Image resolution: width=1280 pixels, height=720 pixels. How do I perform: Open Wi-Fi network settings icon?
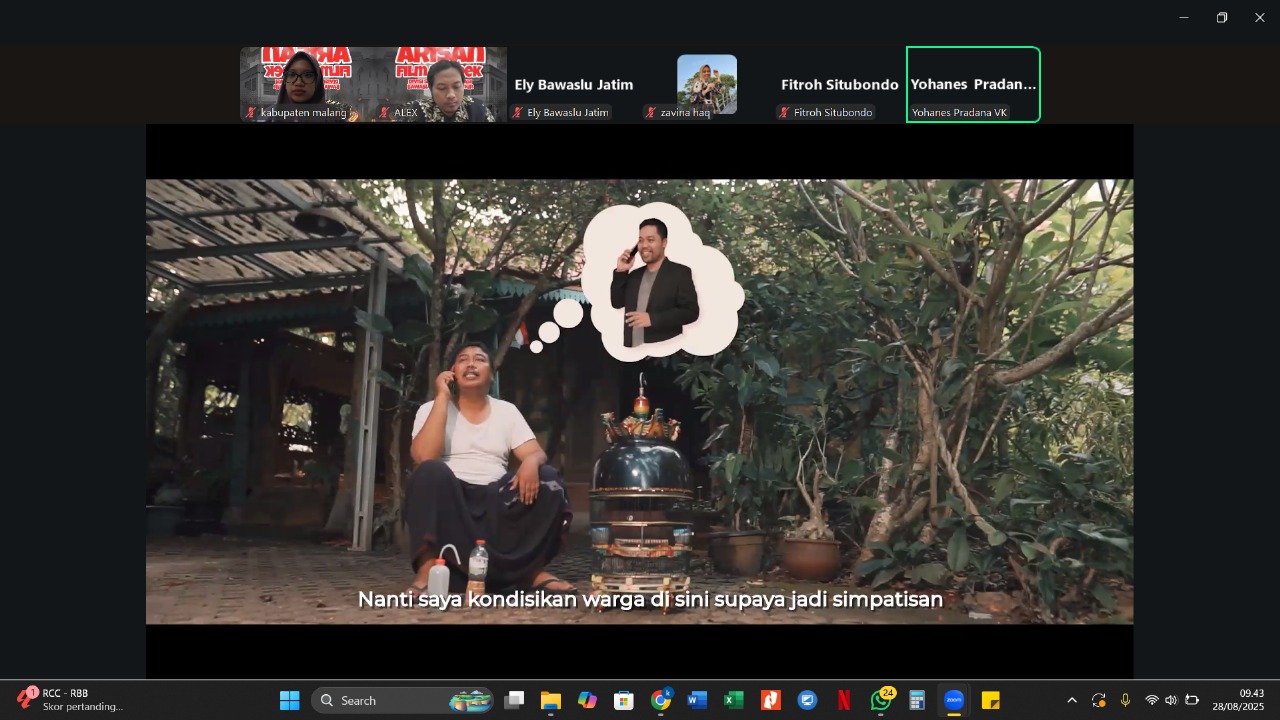[x=1152, y=700]
